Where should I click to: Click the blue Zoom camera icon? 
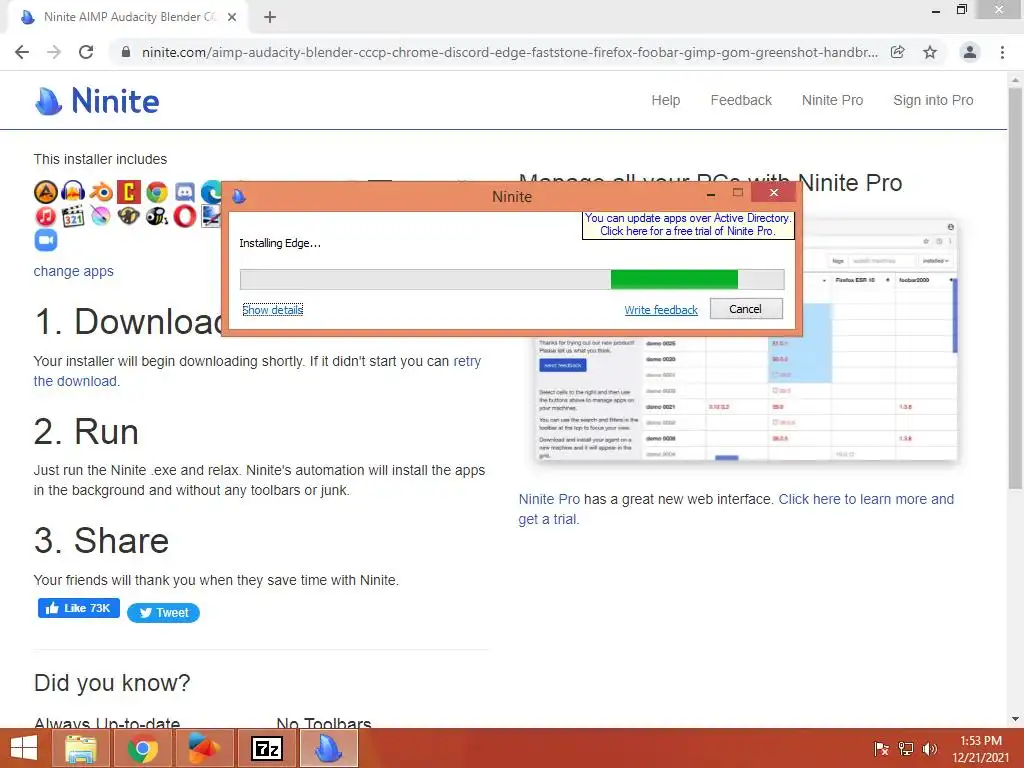pos(46,240)
